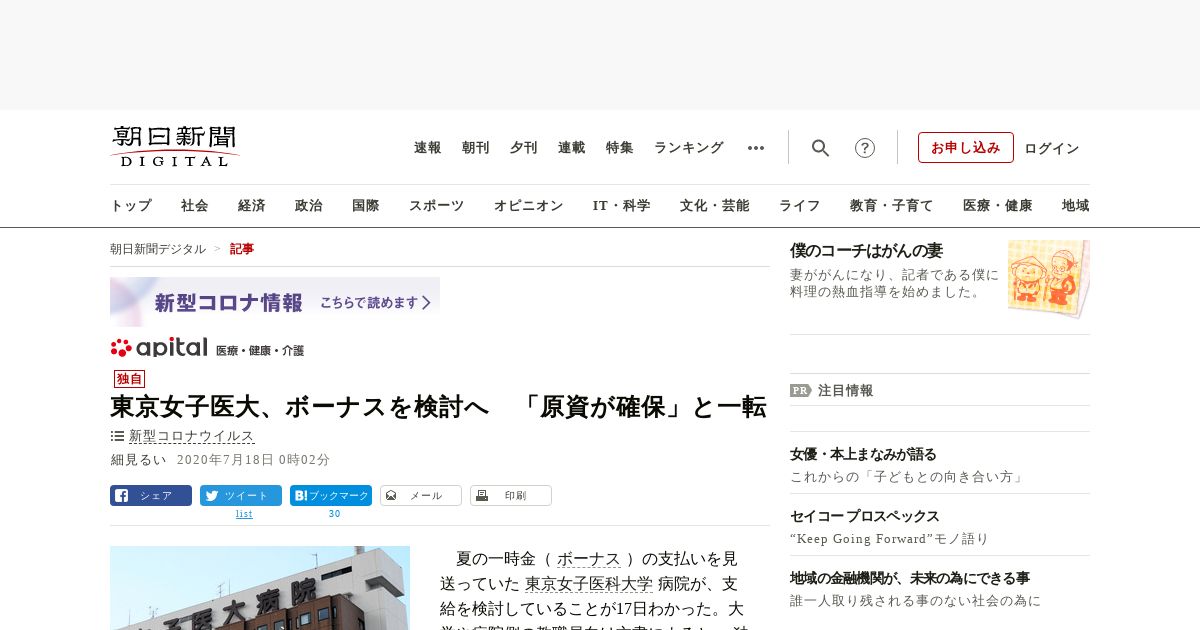1200x630 pixels.
Task: Bookmark article with B!ブックマーク button
Action: (x=331, y=495)
